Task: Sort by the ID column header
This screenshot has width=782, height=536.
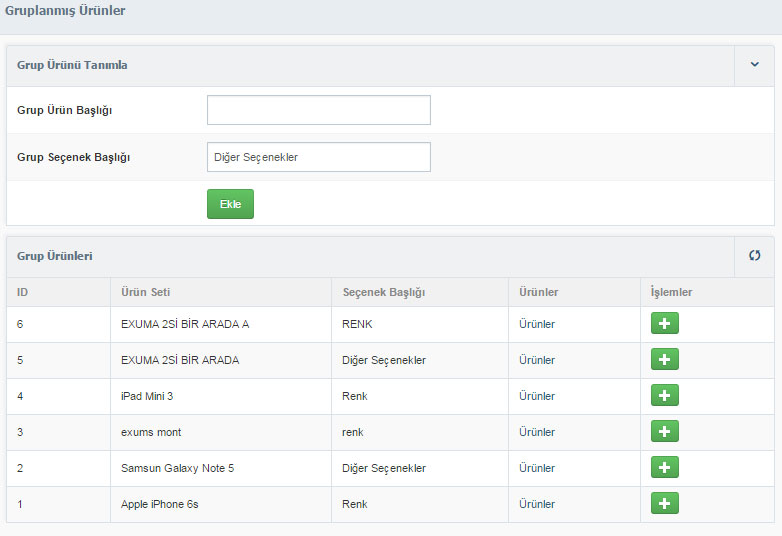Action: 22,292
